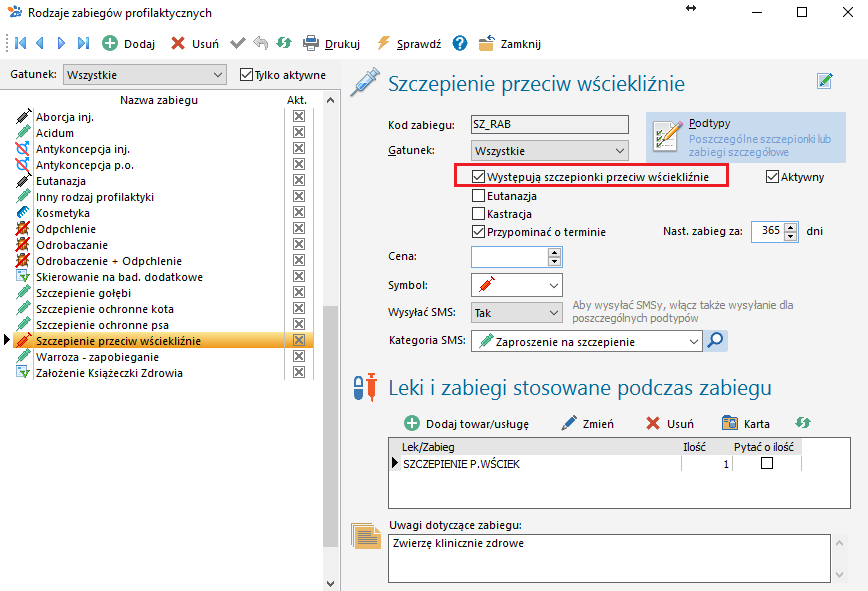Jump to last record arrow
The width and height of the screenshot is (868, 591).
tap(83, 43)
